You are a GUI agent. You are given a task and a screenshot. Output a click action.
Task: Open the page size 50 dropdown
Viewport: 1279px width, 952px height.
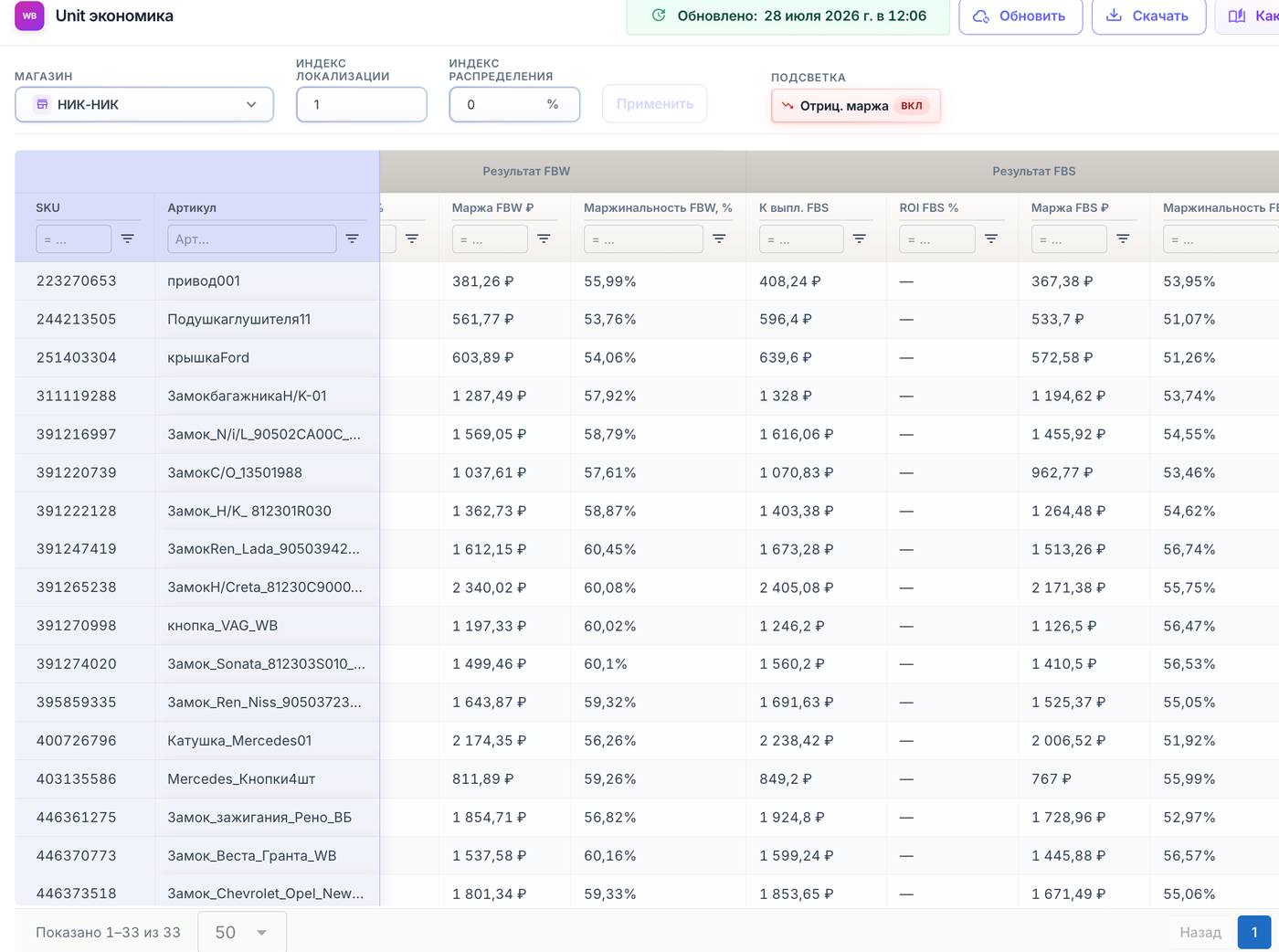pyautogui.click(x=242, y=932)
